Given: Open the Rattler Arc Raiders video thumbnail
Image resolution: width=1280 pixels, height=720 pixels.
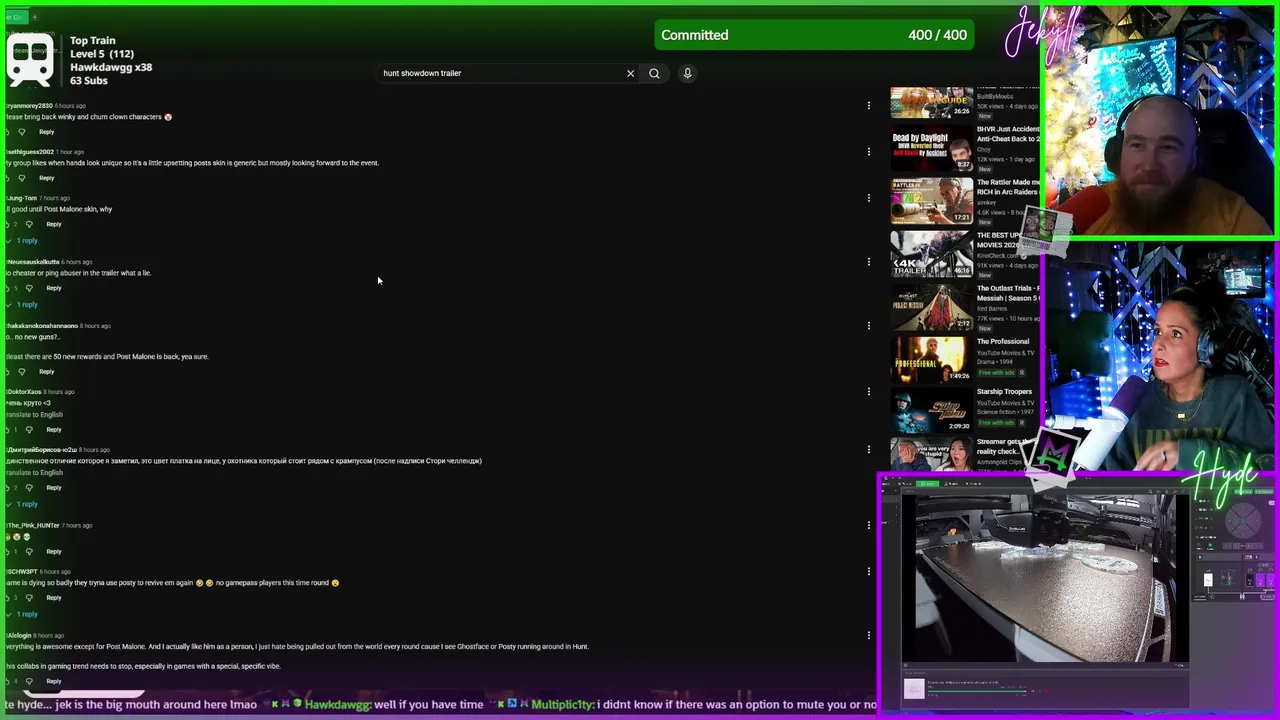Looking at the screenshot, I should click(932, 201).
